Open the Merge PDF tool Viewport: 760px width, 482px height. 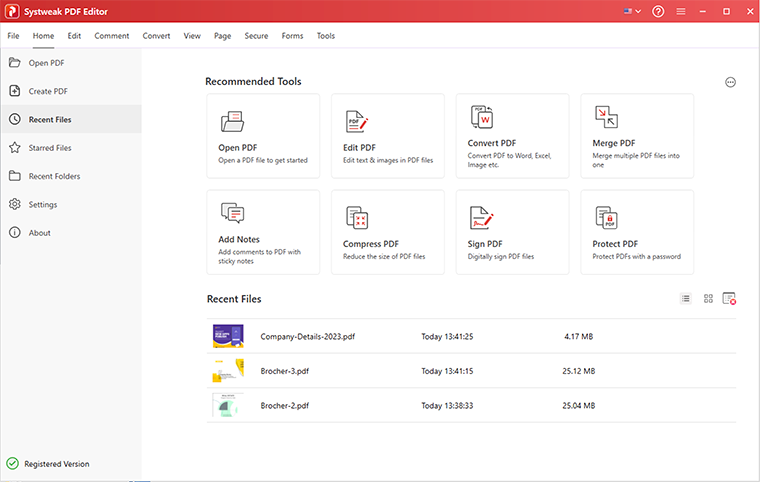click(606, 117)
